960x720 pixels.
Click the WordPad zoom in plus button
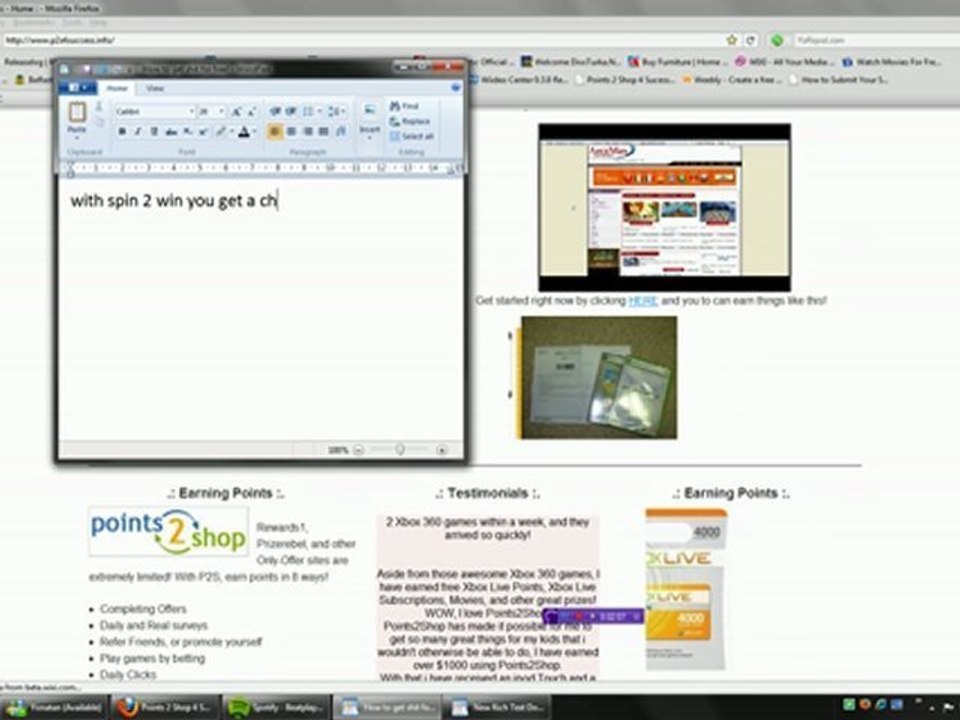[441, 450]
